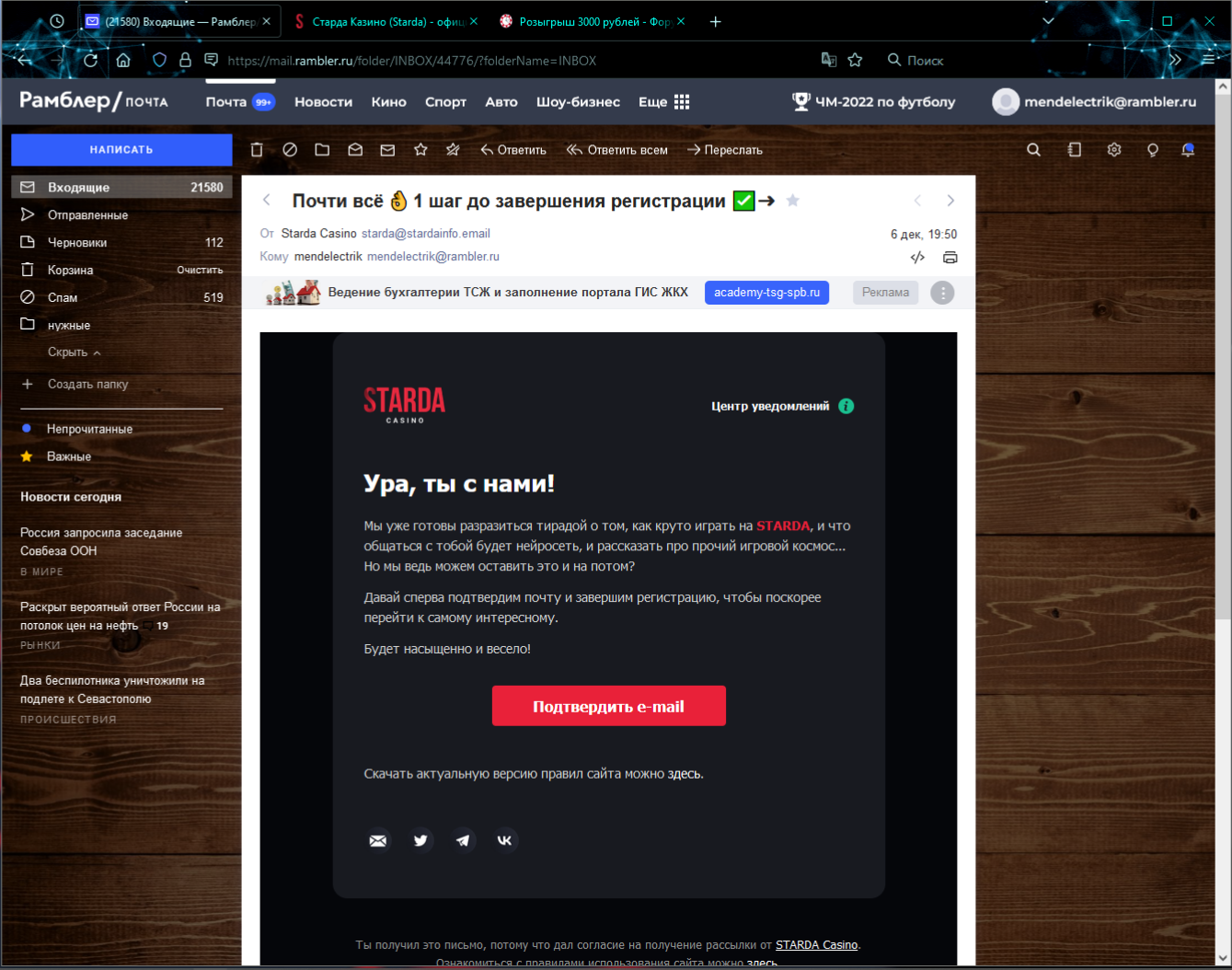Open нужные folder
This screenshot has width=1232, height=970.
click(121, 325)
